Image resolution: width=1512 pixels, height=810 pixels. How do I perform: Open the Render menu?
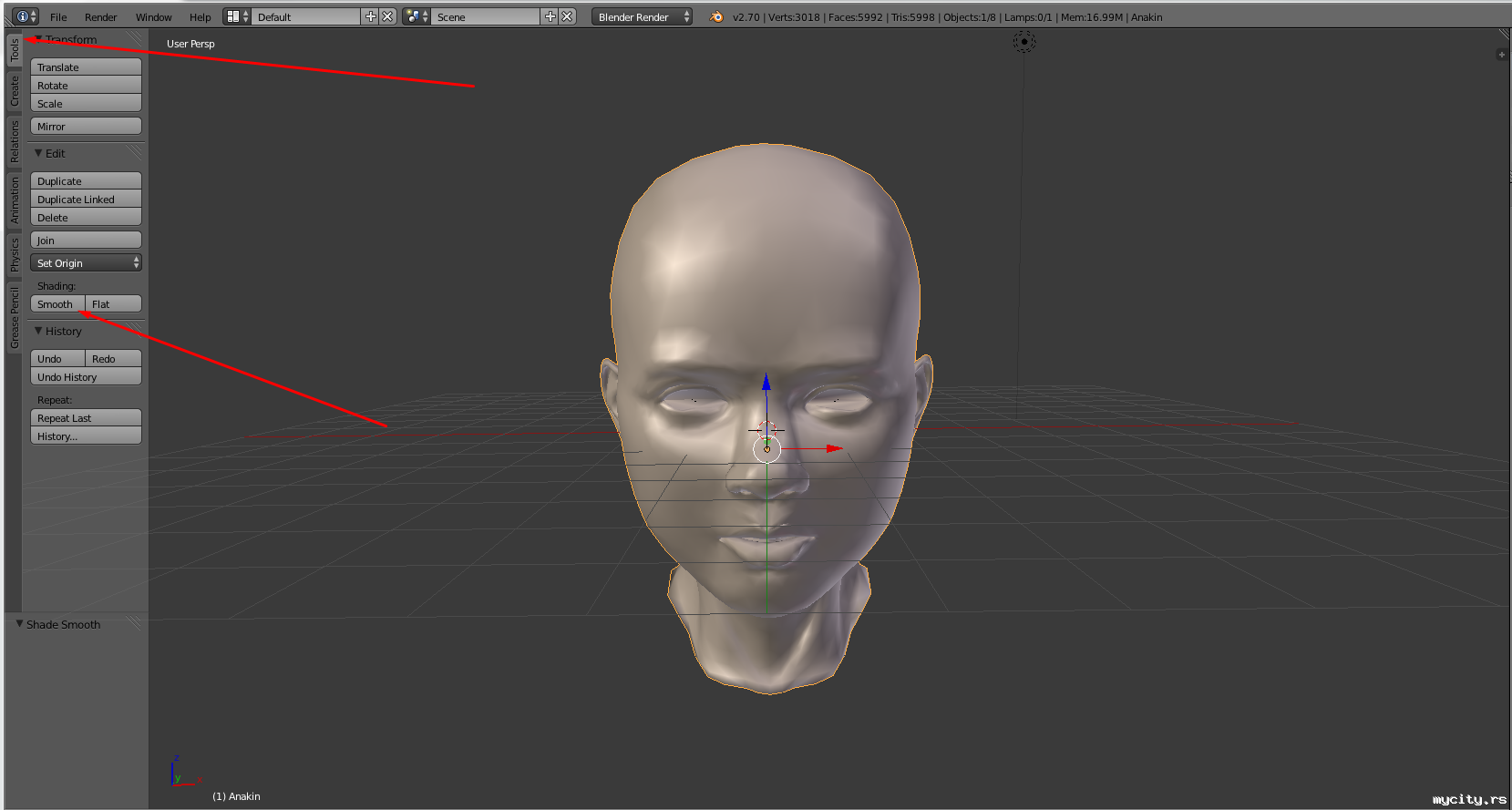(100, 17)
